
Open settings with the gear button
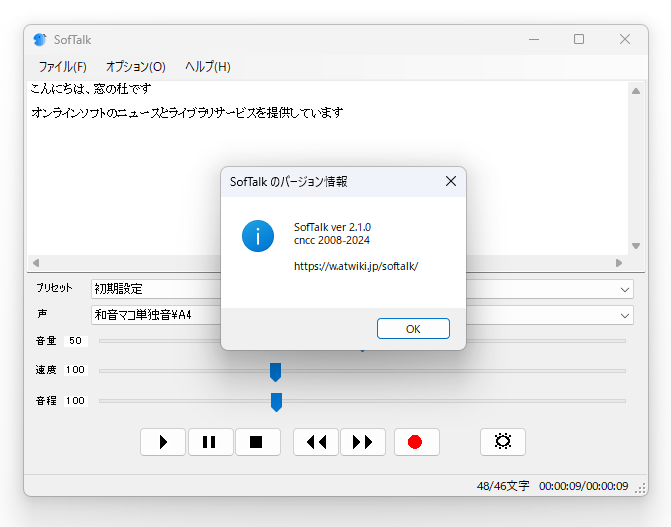point(503,442)
